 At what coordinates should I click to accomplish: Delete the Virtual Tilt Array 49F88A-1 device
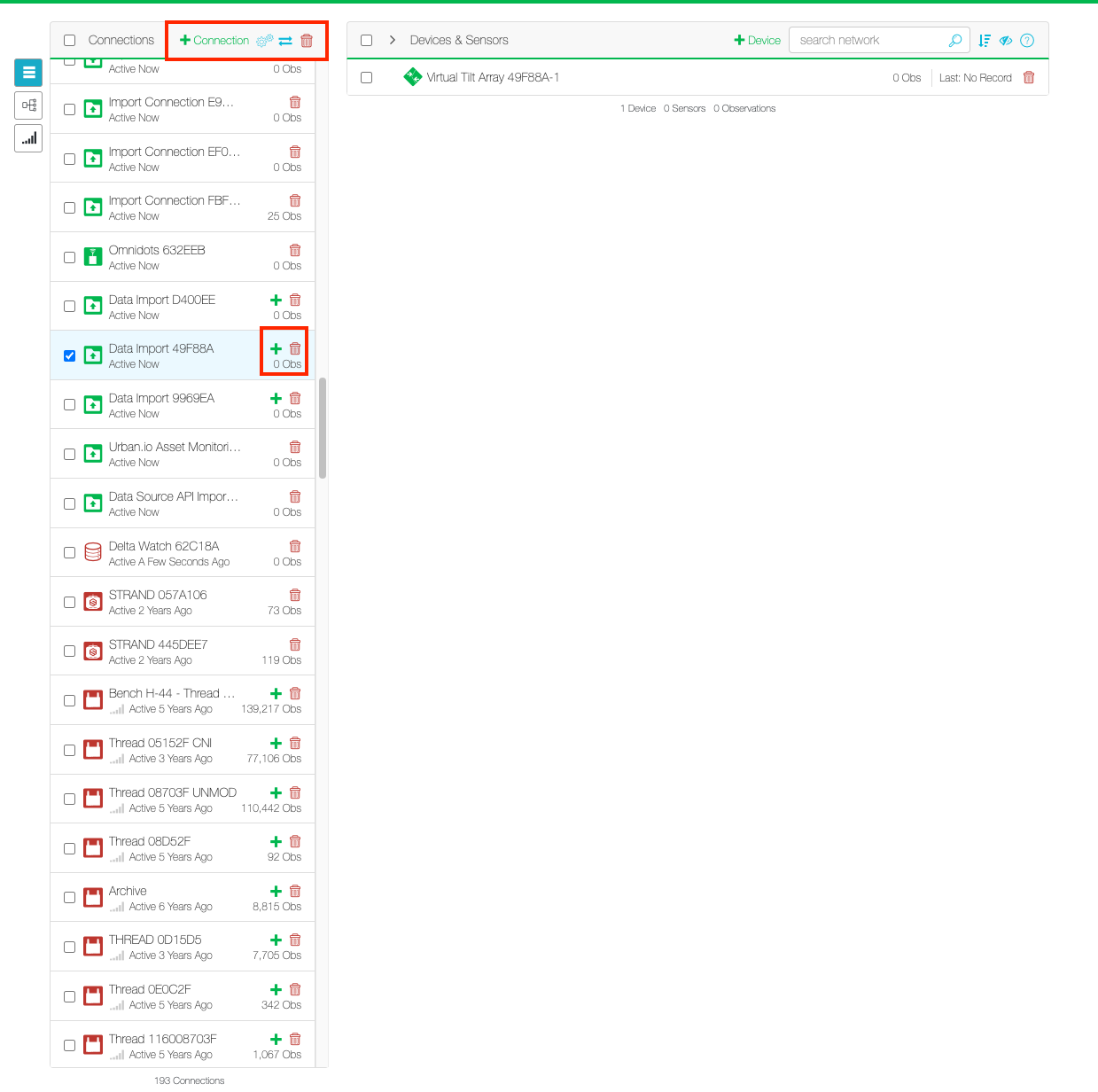click(1029, 77)
